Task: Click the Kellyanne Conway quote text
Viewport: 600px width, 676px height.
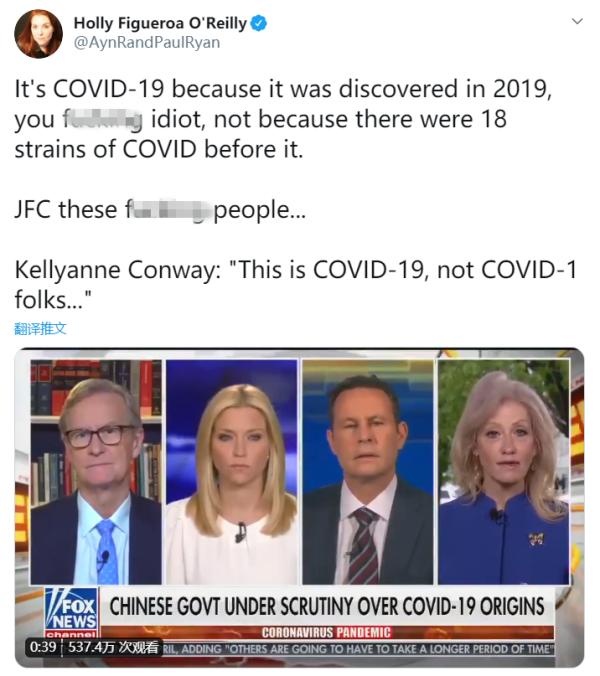Action: coord(296,285)
